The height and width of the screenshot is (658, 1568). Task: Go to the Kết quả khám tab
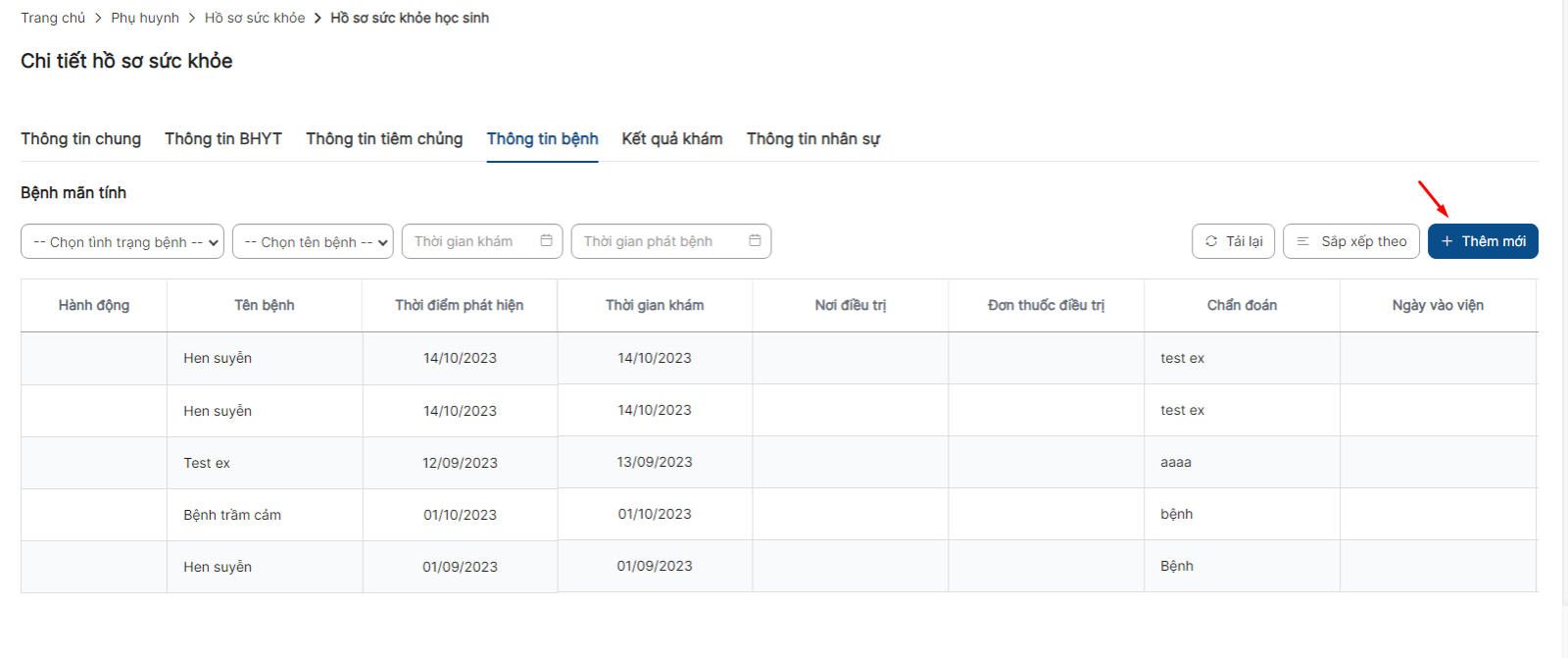pos(672,139)
